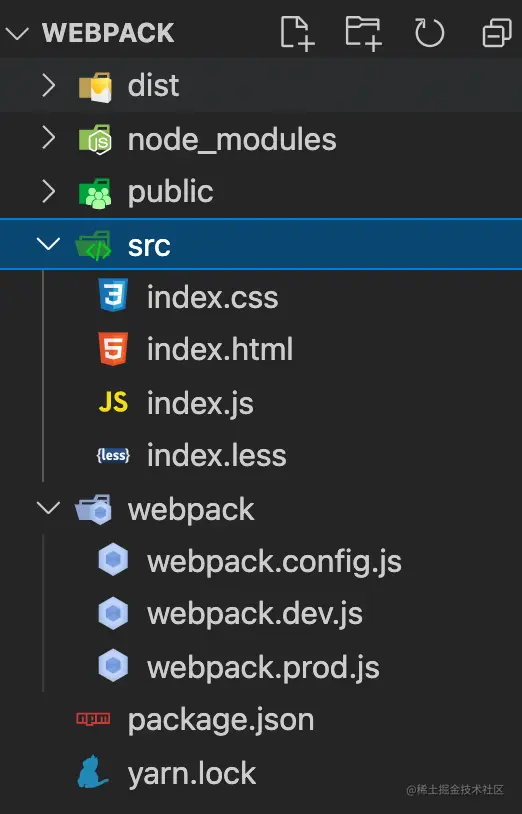Click the npm icon beside package.json
Screen dimensions: 522x814
(x=93, y=718)
